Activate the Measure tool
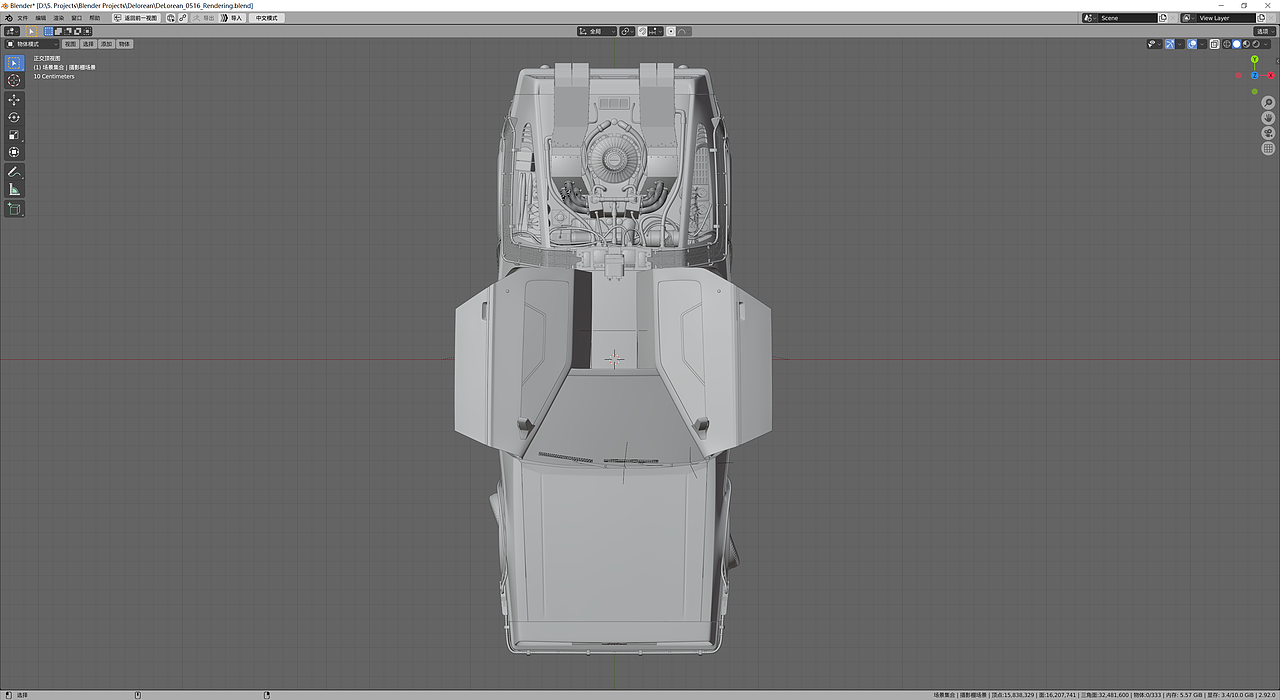 tap(13, 188)
